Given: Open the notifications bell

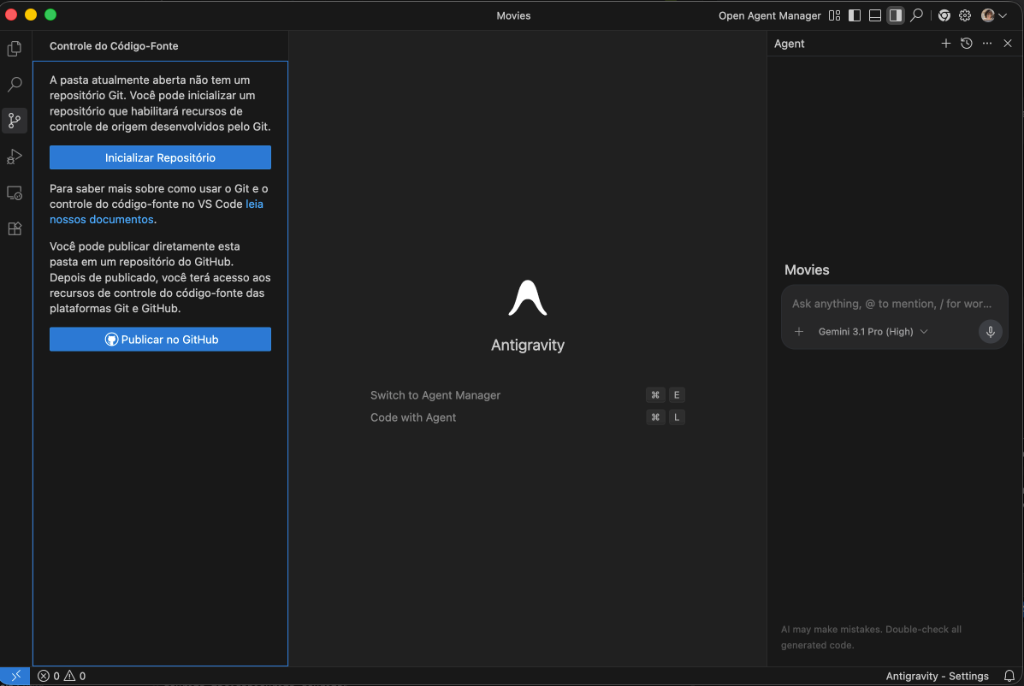Looking at the screenshot, I should click(x=1009, y=676).
